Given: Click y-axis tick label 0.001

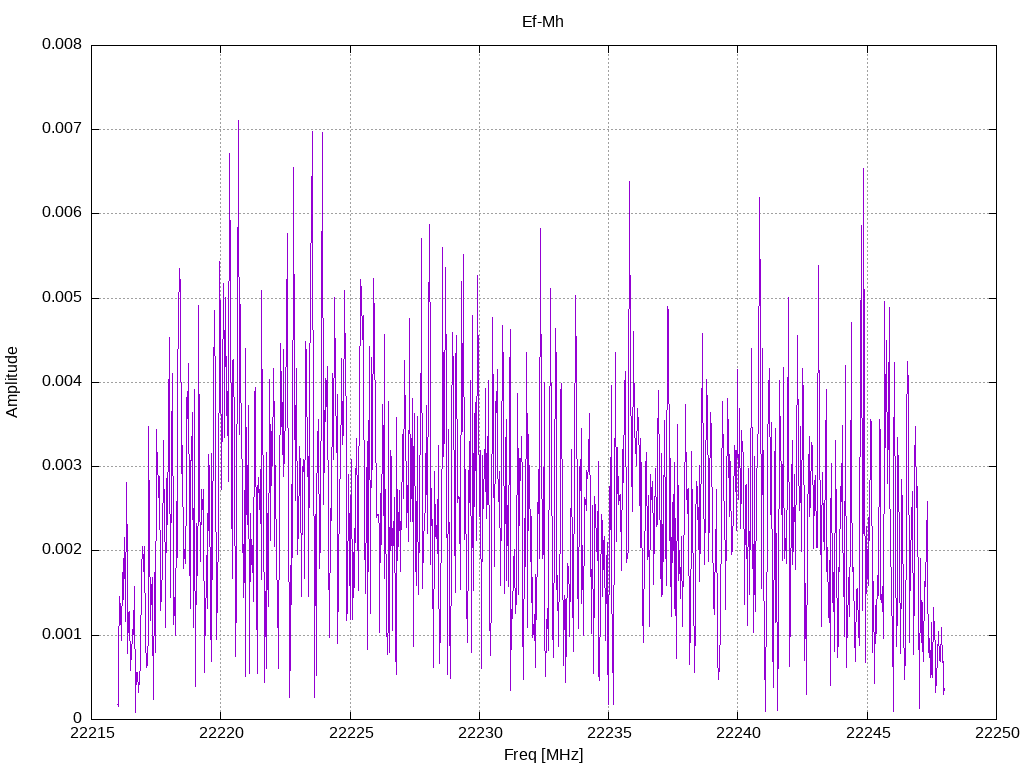Looking at the screenshot, I should 62,635.
